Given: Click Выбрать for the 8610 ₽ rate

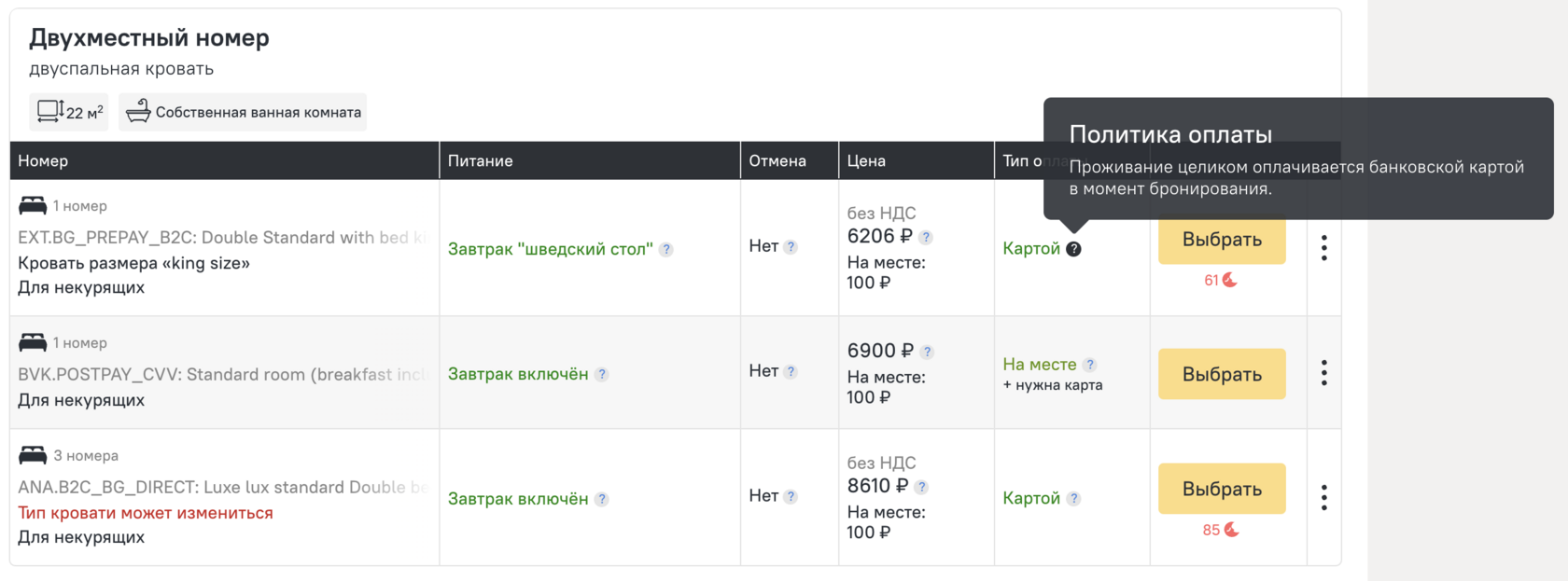Looking at the screenshot, I should [1222, 489].
